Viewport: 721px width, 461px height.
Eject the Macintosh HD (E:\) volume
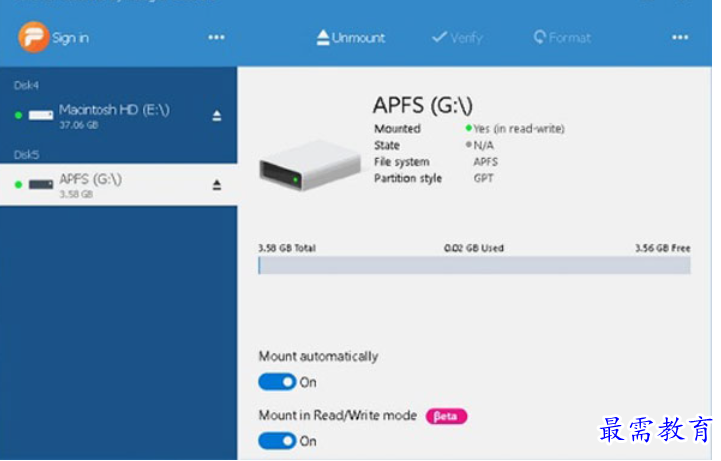coord(217,116)
